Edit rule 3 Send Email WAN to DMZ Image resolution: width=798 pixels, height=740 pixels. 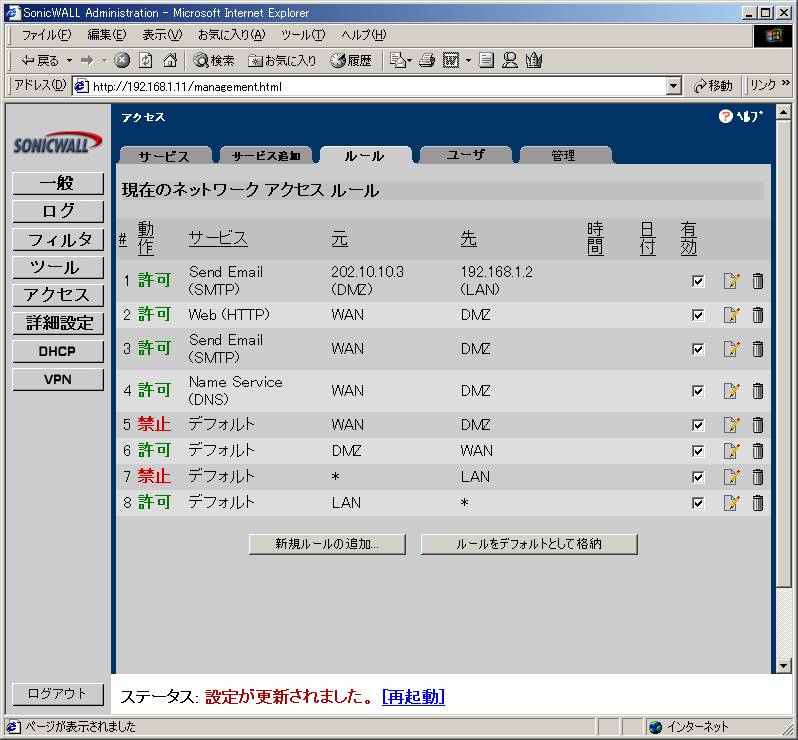(731, 349)
